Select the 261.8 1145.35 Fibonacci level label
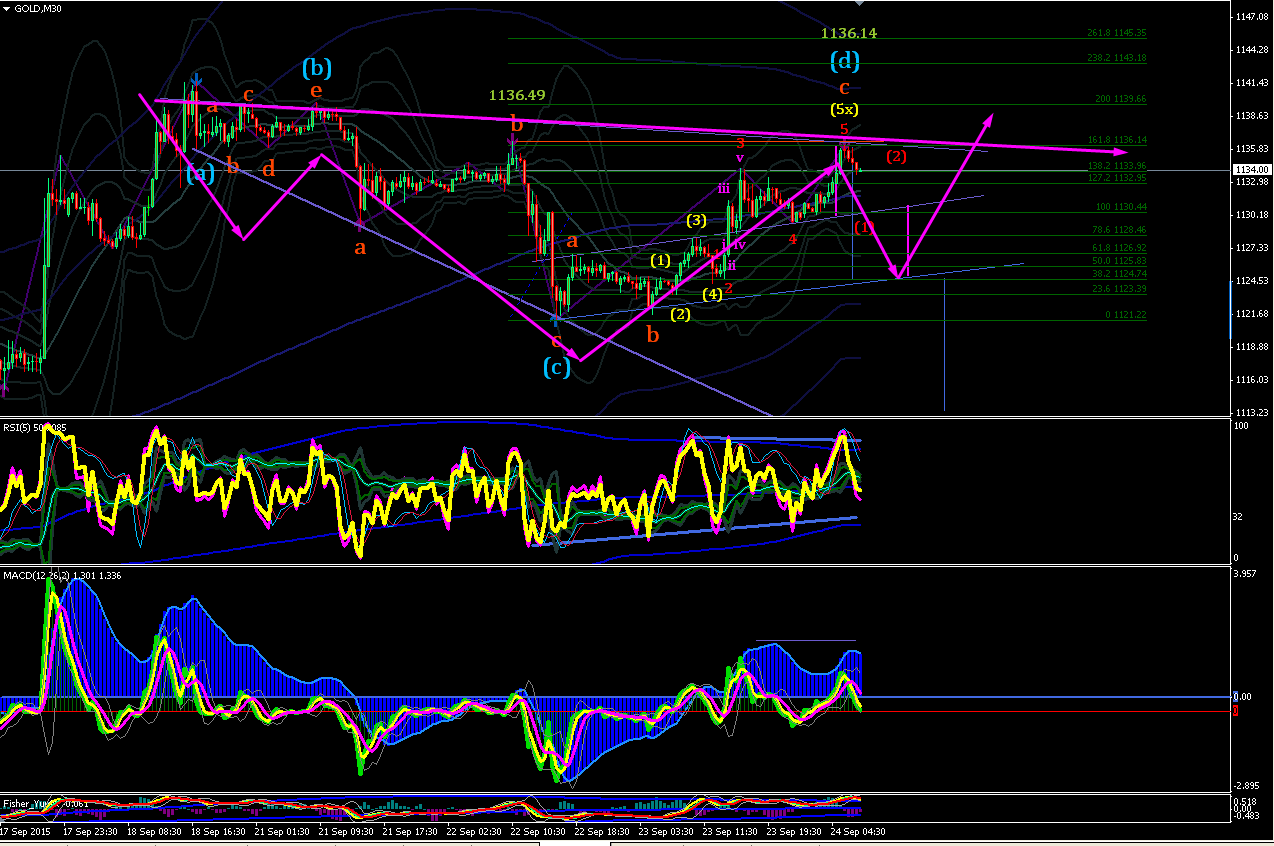 click(x=1116, y=33)
